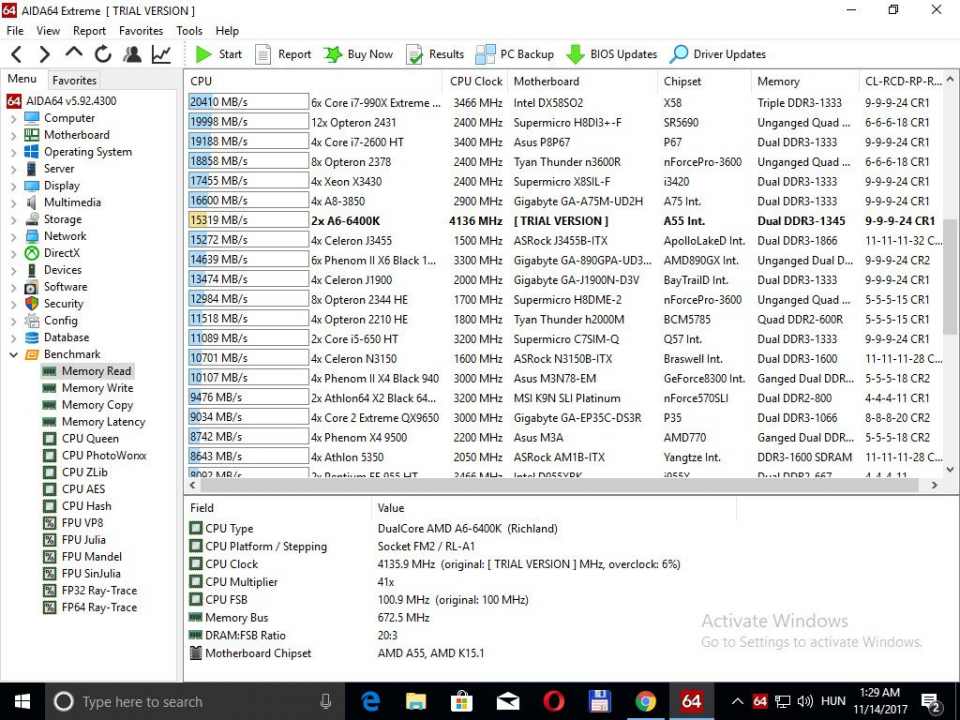Select the CPU Hash benchmark
The height and width of the screenshot is (720, 960).
pos(86,506)
